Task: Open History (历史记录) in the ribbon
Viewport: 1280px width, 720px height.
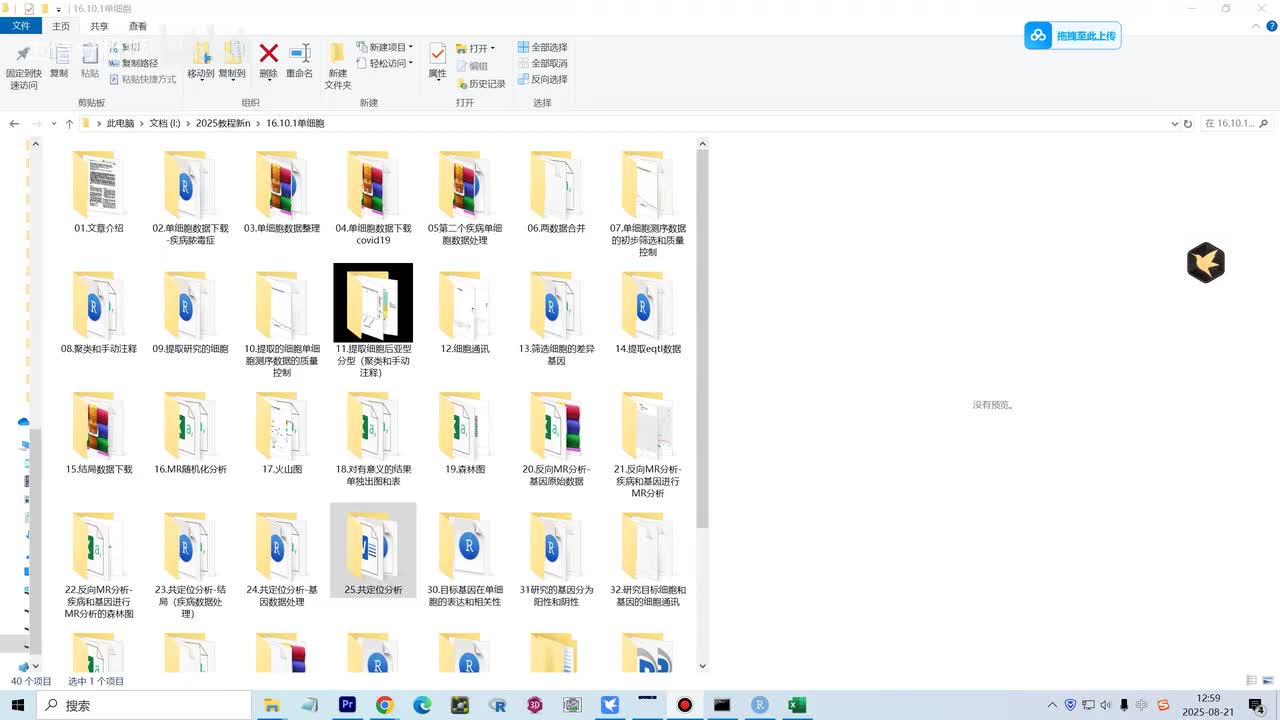Action: (480, 84)
